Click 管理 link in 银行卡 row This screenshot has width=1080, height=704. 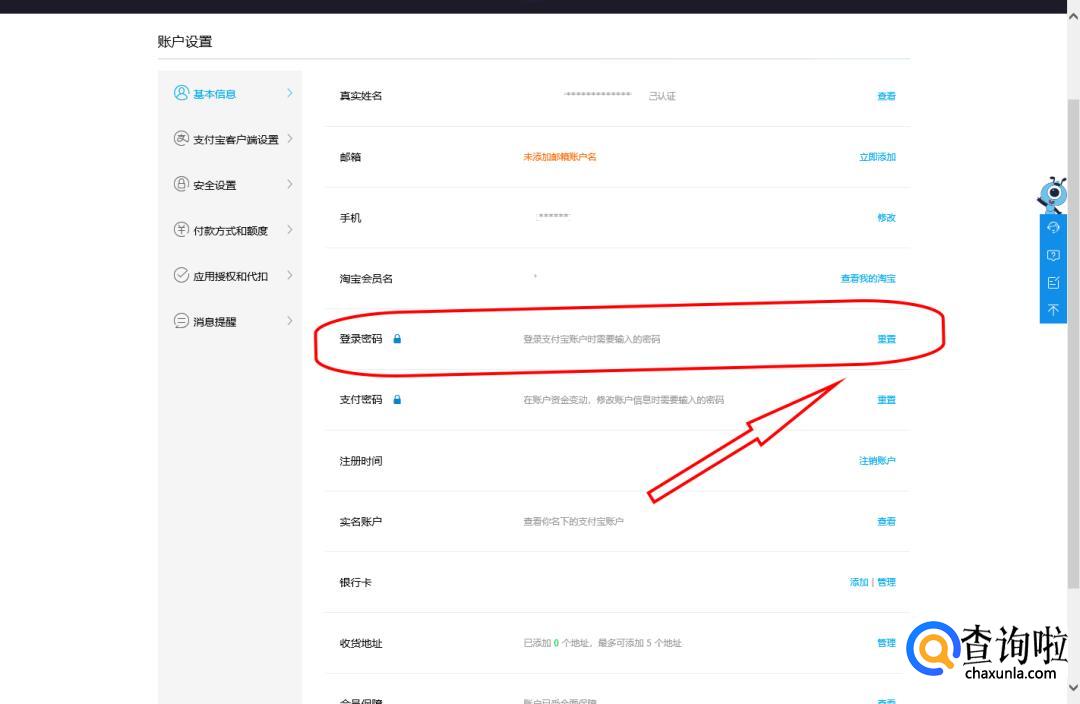pos(886,582)
